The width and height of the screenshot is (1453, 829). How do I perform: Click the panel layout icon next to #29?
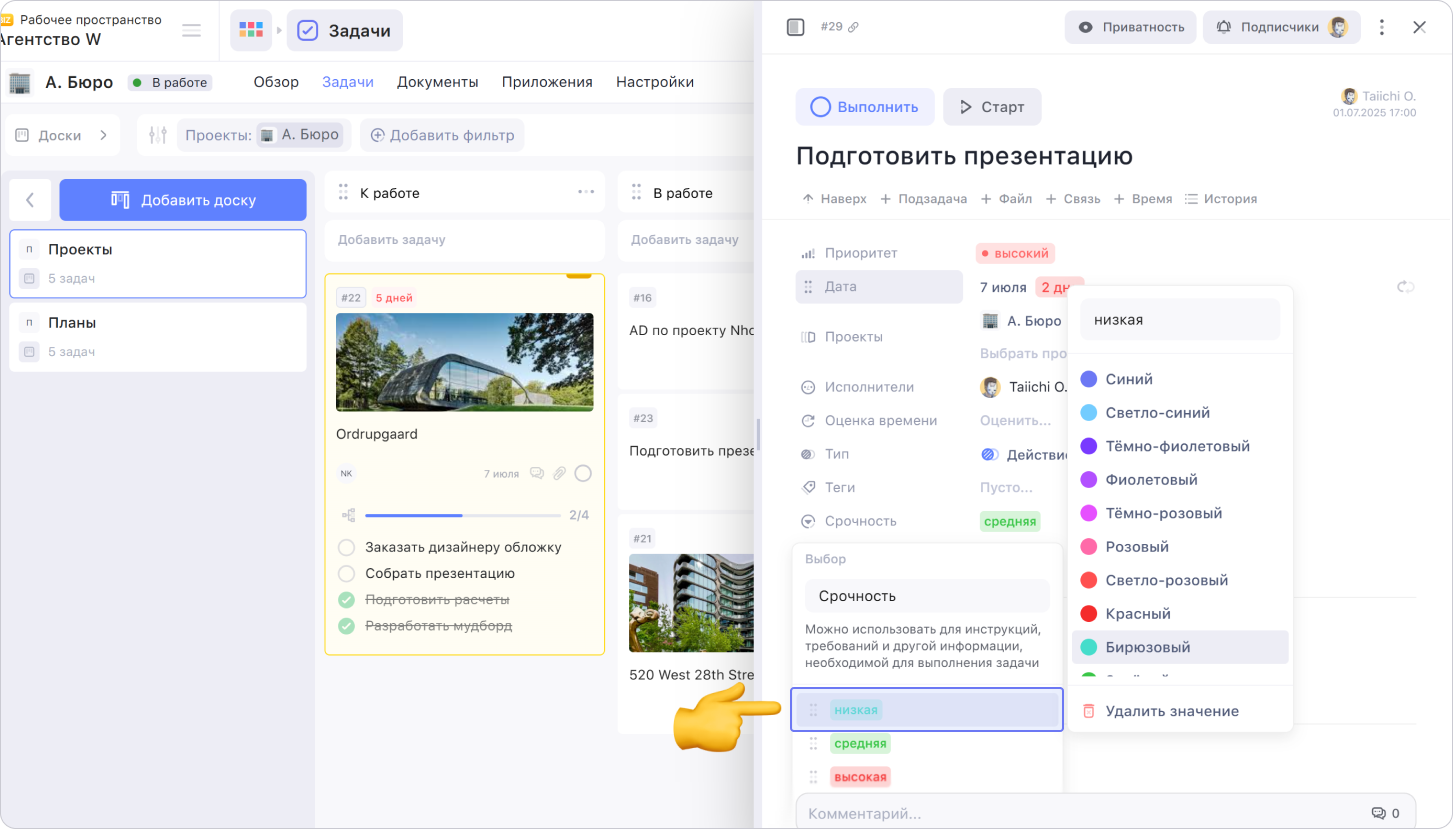(x=795, y=27)
